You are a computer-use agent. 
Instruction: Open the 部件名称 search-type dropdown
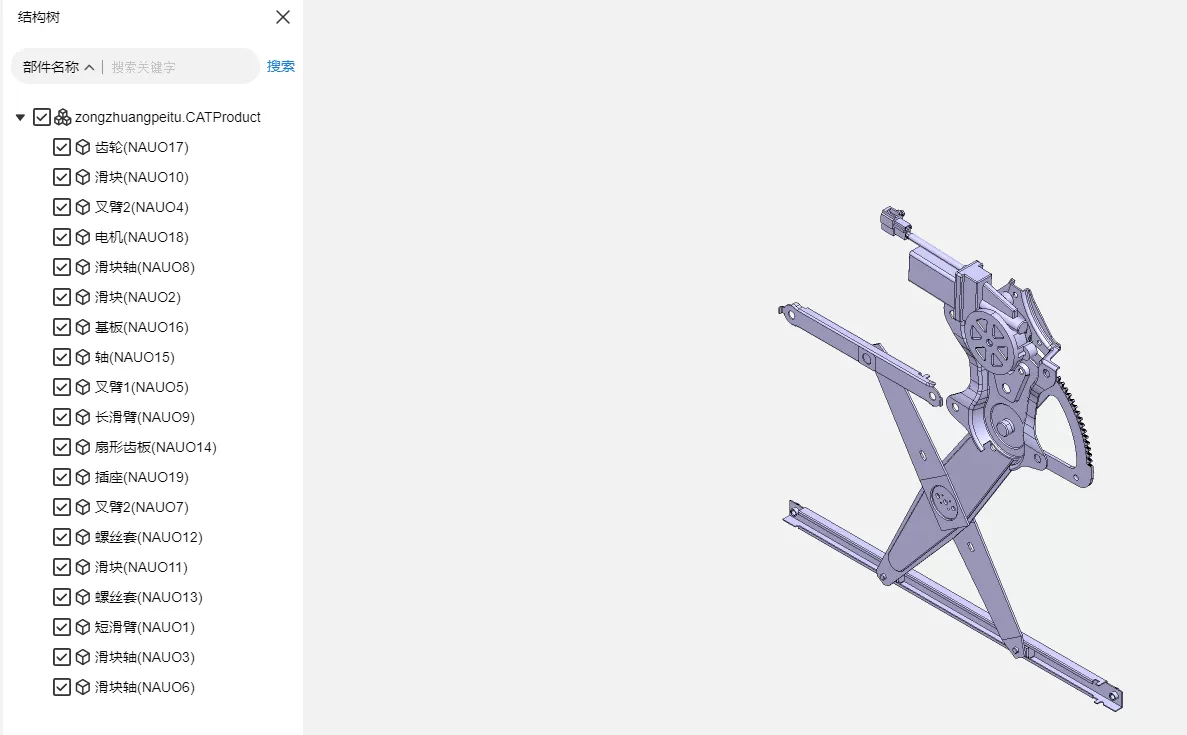click(58, 67)
